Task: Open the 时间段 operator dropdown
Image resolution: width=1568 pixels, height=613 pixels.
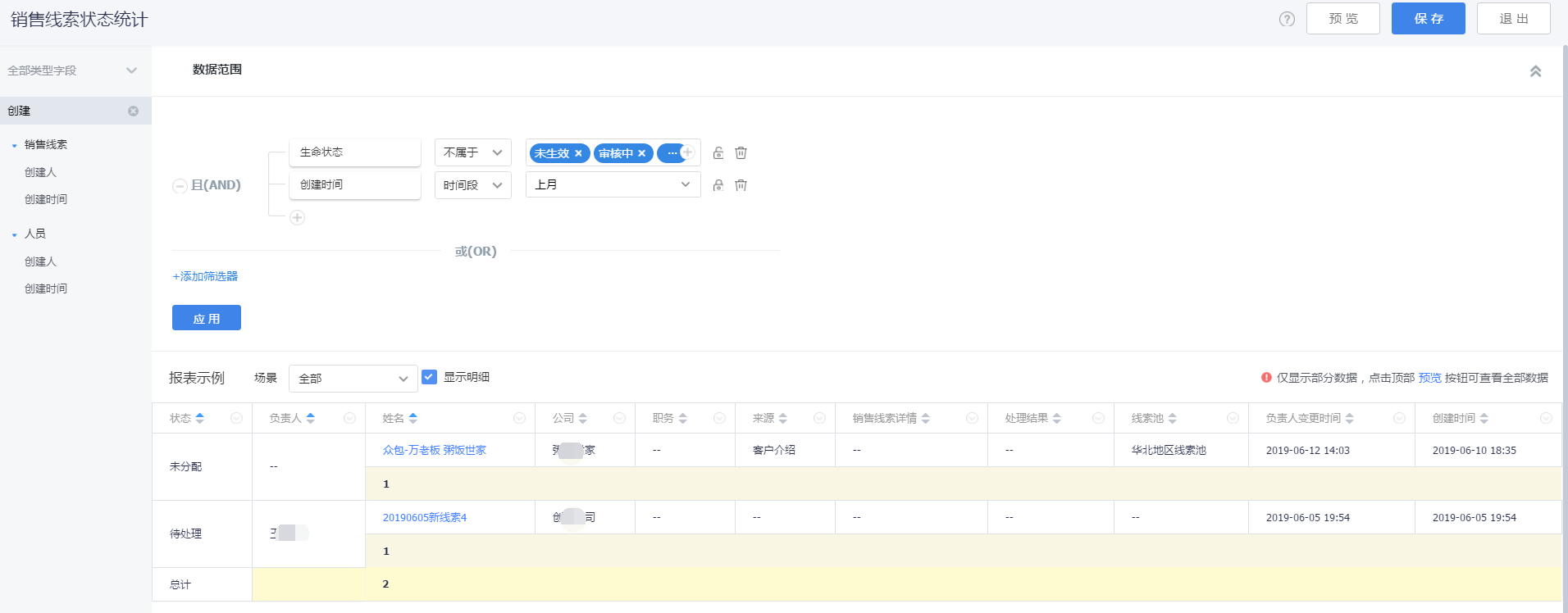Action: (473, 185)
